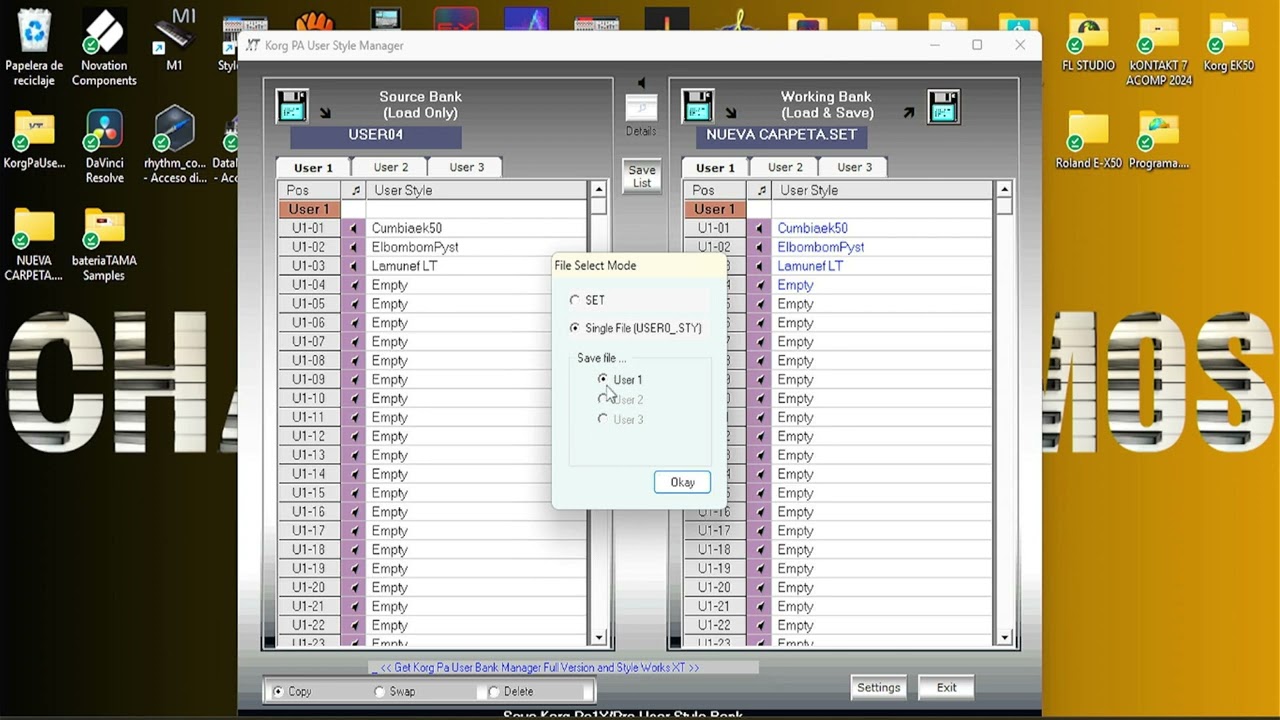1280x720 pixels.
Task: Open DaVinci Resolve desktop shortcut
Action: [x=104, y=147]
